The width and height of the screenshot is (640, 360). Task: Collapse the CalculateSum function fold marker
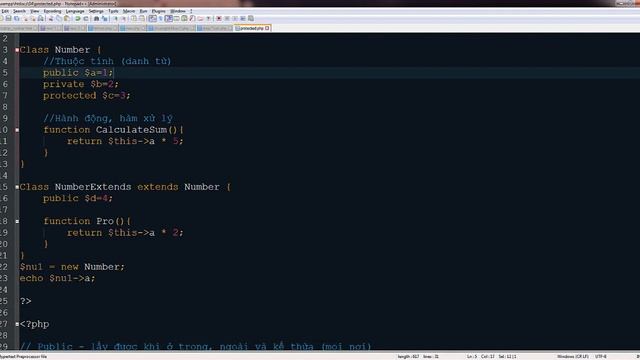17,130
